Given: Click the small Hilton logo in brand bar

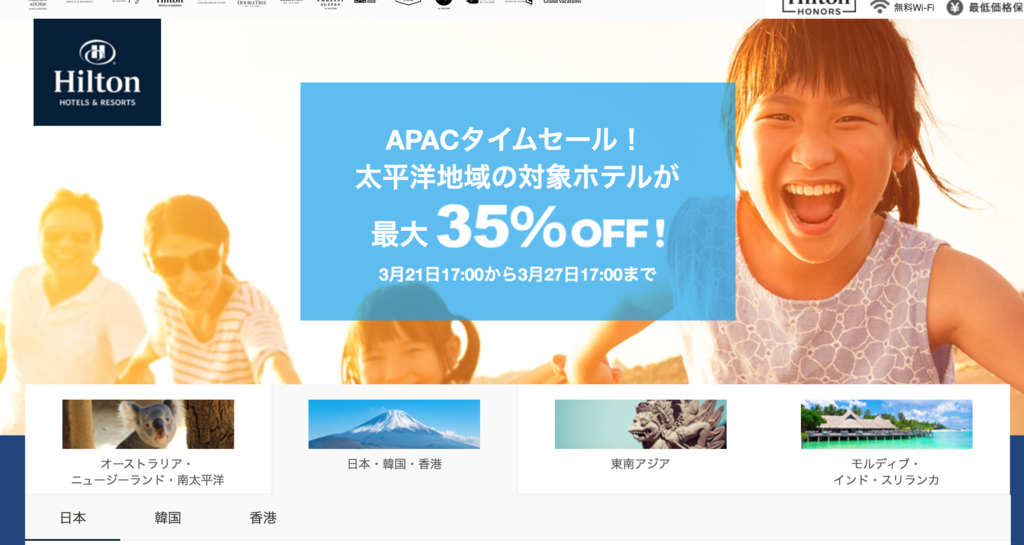Looking at the screenshot, I should [170, 3].
